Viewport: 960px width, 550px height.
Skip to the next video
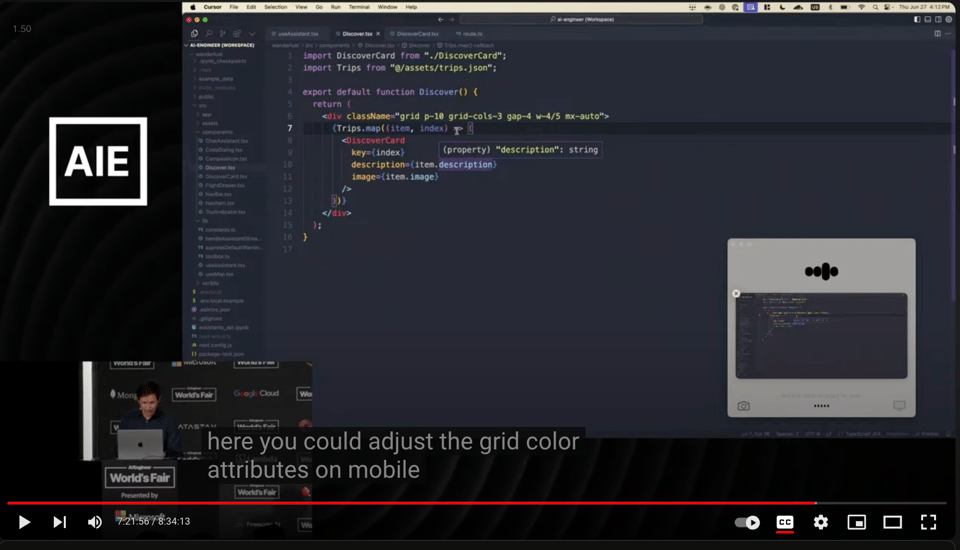click(x=59, y=522)
